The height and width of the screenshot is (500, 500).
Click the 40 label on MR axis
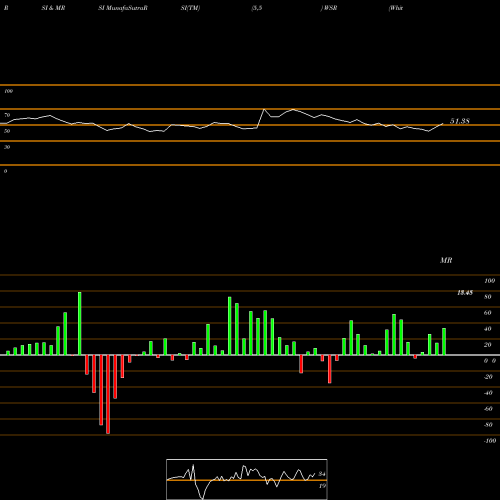coord(488,329)
